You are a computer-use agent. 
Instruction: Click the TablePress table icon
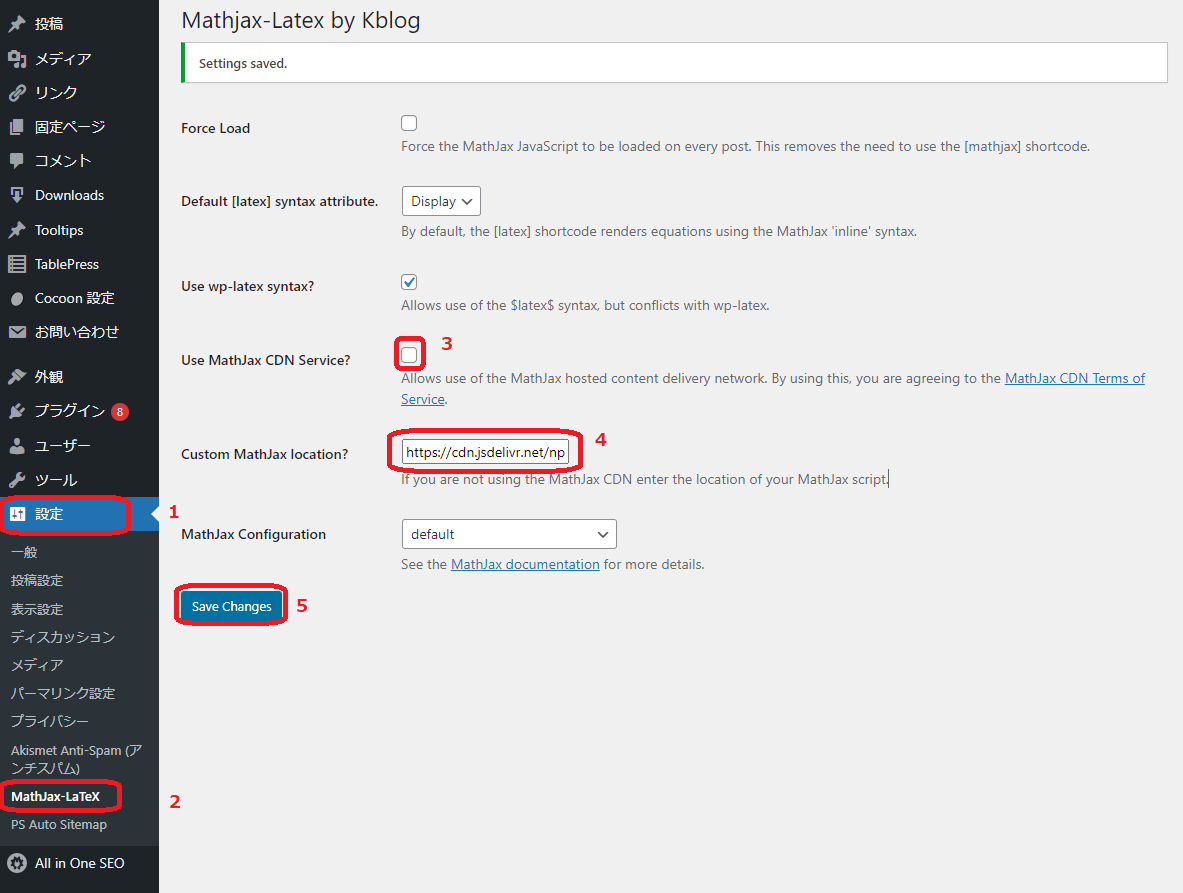pyautogui.click(x=17, y=264)
